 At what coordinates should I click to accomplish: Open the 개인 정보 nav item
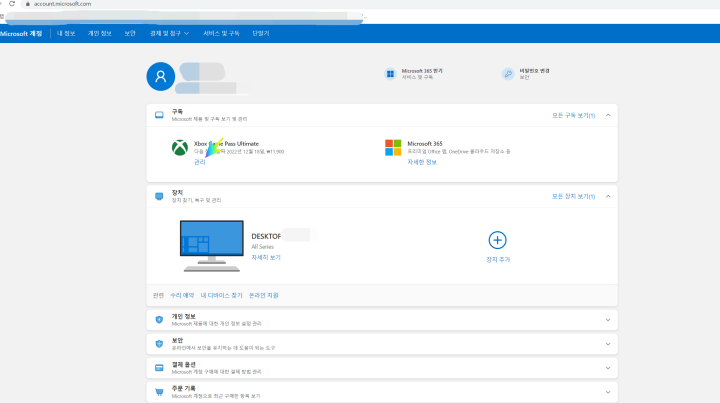(x=100, y=34)
